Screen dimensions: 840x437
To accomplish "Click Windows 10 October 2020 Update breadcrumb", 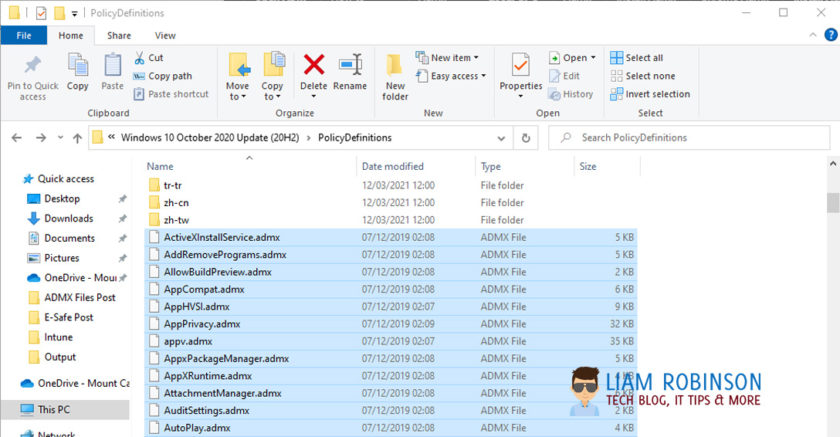I will [210, 138].
